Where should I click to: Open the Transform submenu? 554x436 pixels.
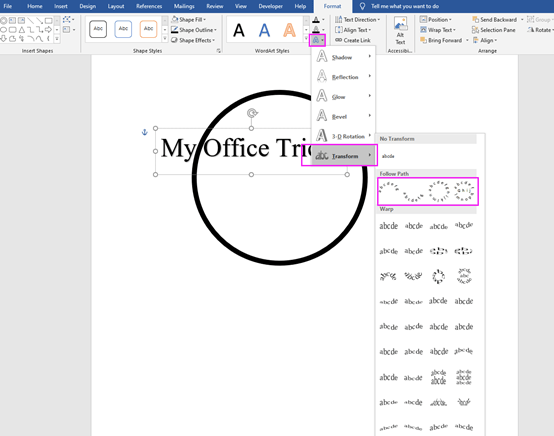click(x=343, y=155)
